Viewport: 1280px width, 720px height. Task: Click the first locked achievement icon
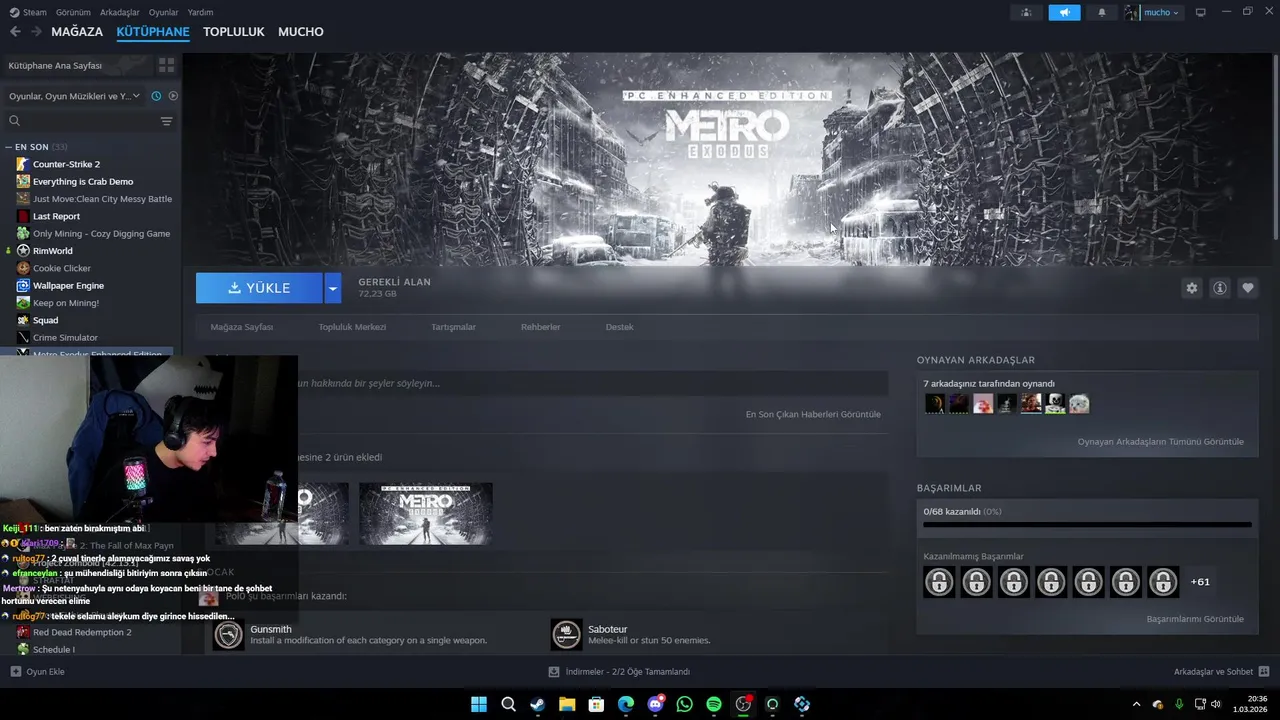click(x=939, y=581)
